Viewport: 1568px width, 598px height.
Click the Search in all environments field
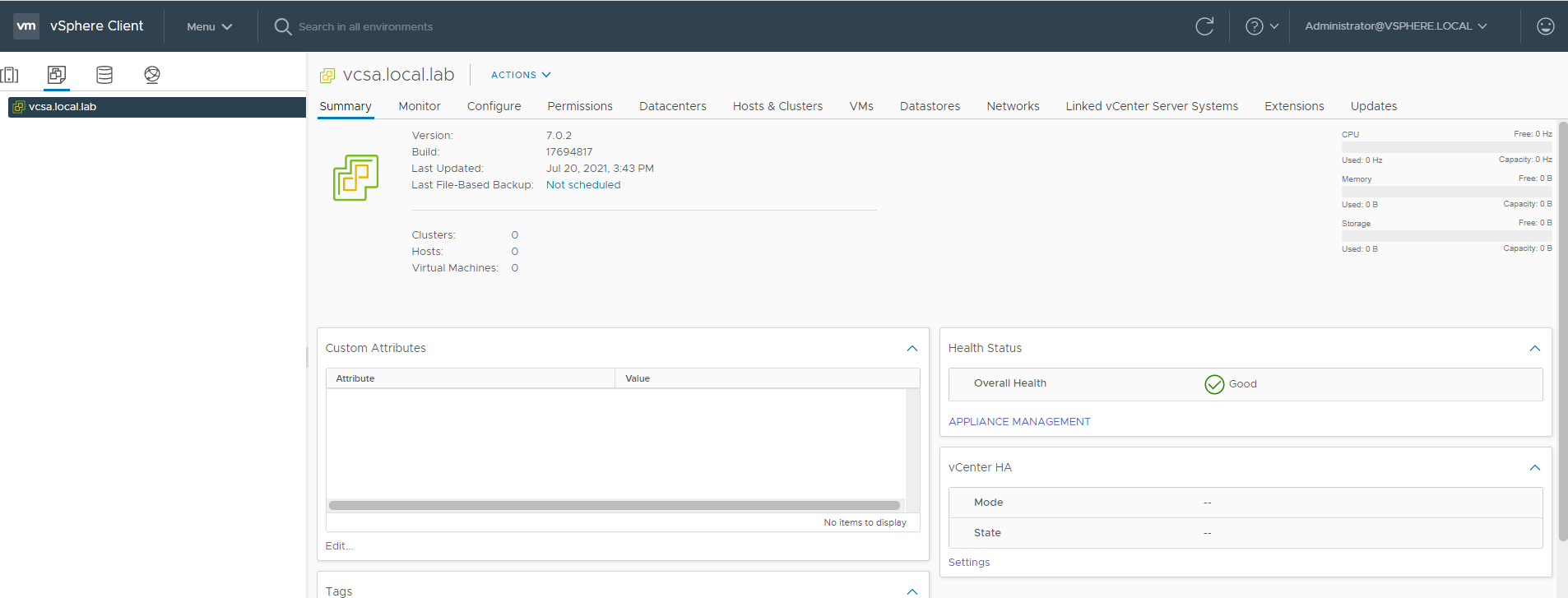(365, 26)
